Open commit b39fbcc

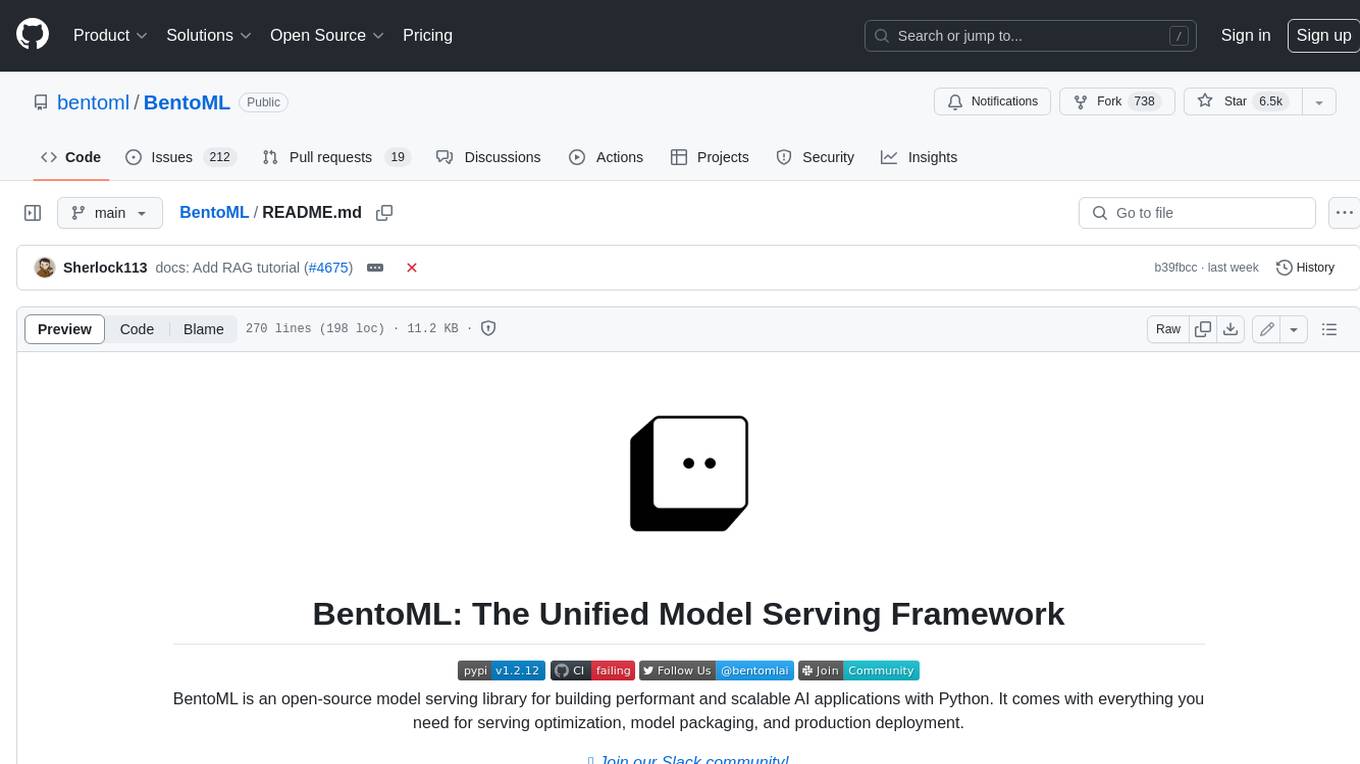pyautogui.click(x=1175, y=268)
